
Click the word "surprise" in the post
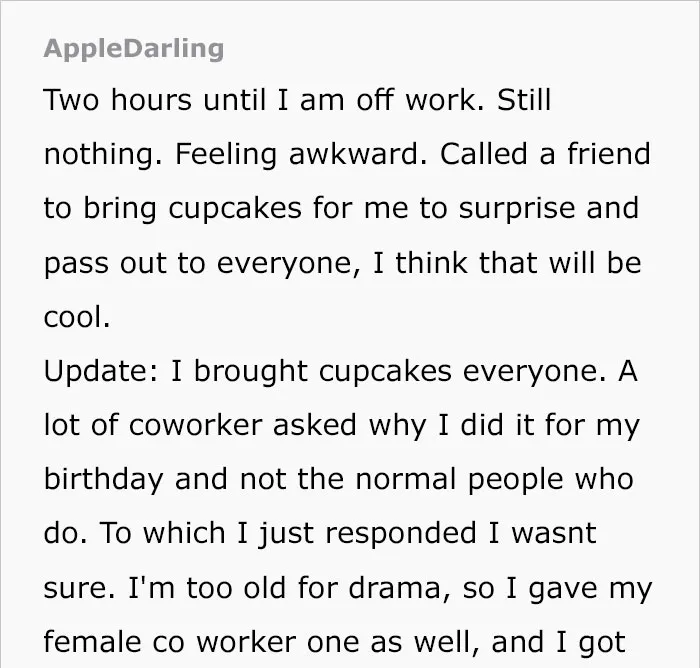pyautogui.click(x=517, y=209)
